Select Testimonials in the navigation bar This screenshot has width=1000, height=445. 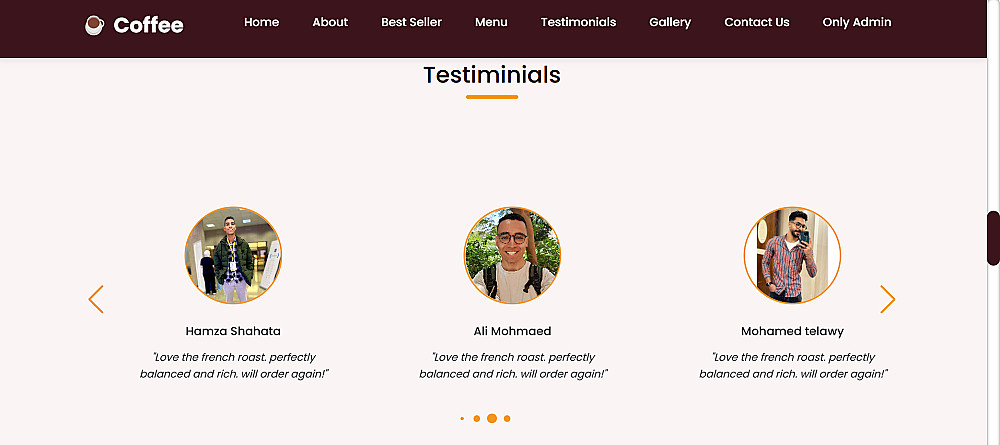578,22
